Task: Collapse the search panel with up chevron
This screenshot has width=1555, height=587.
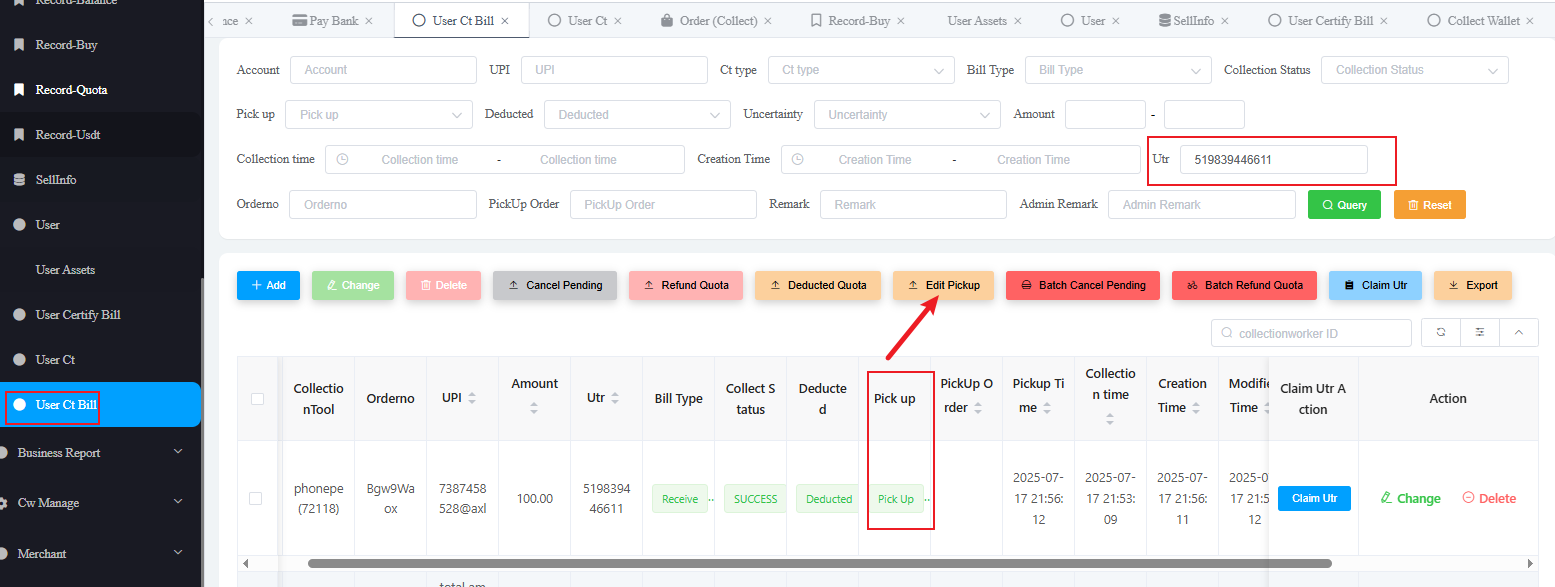Action: coord(1518,332)
